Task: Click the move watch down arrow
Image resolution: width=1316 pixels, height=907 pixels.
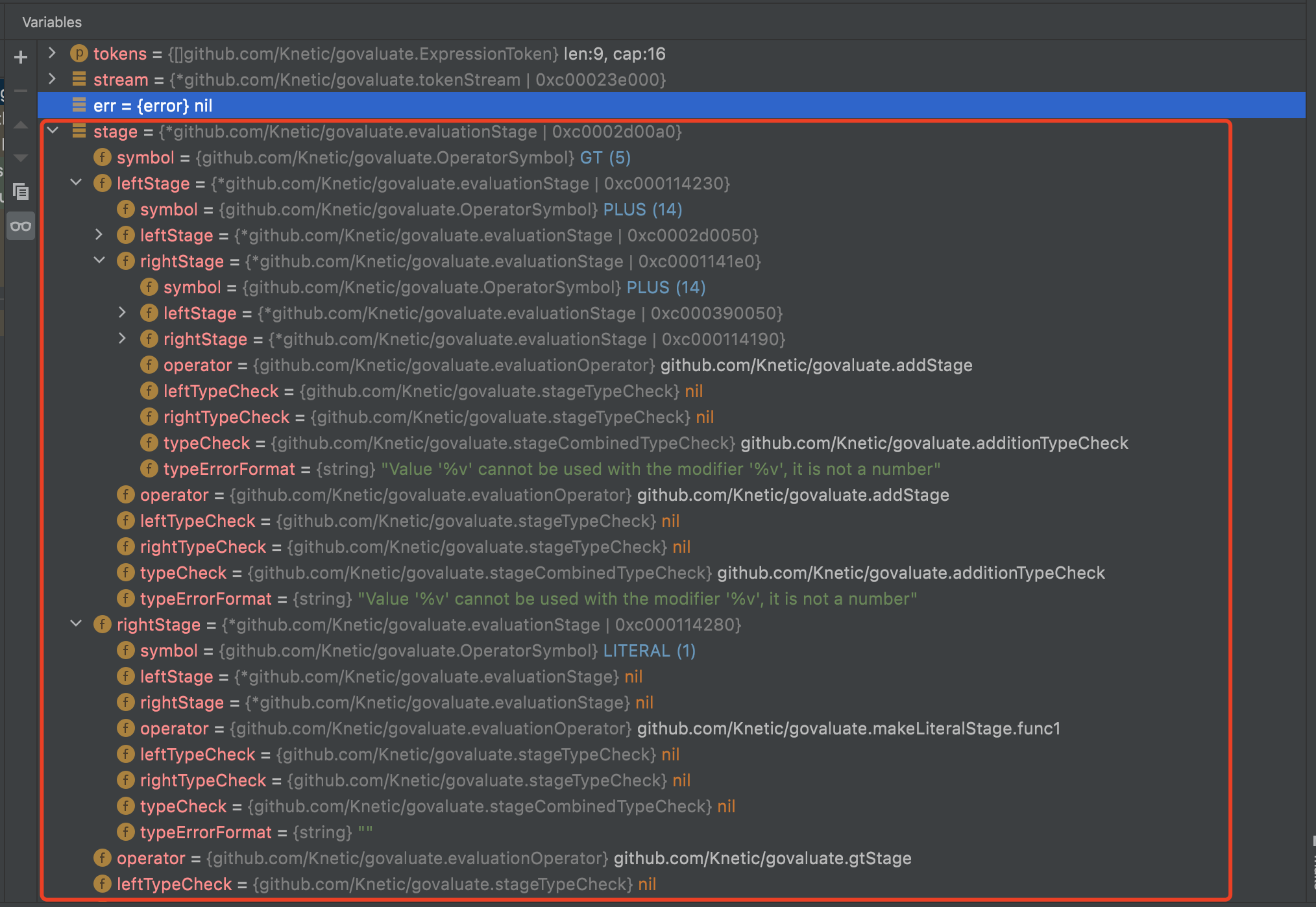Action: (21, 158)
